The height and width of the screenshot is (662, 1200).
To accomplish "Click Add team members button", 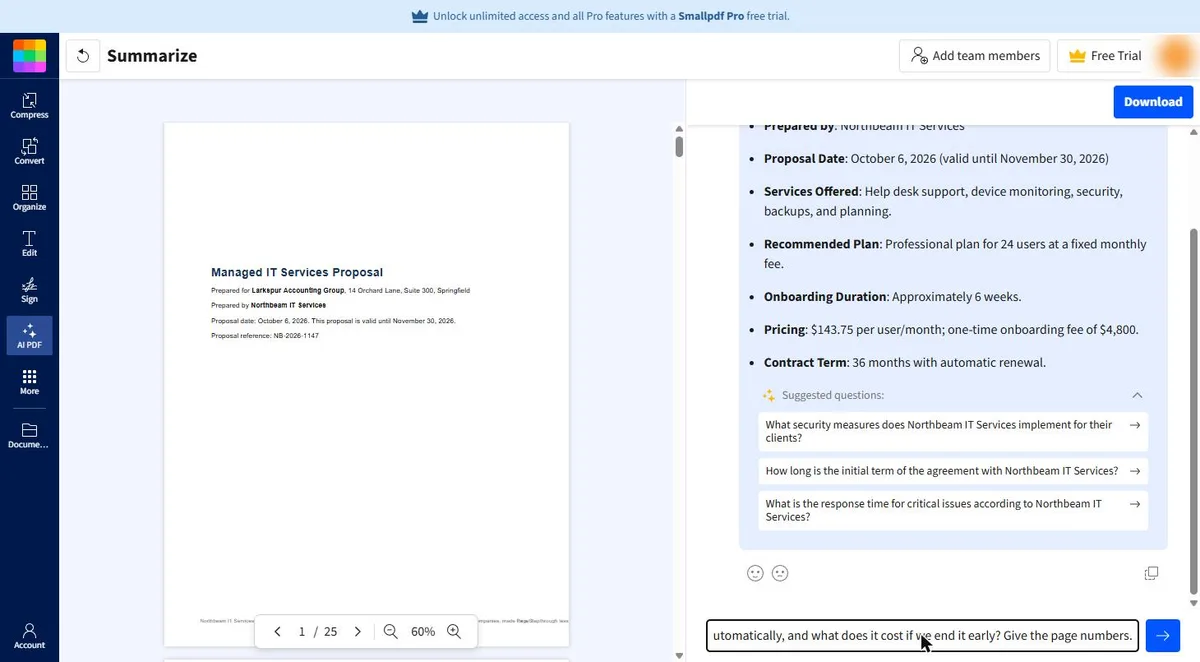I will (975, 56).
